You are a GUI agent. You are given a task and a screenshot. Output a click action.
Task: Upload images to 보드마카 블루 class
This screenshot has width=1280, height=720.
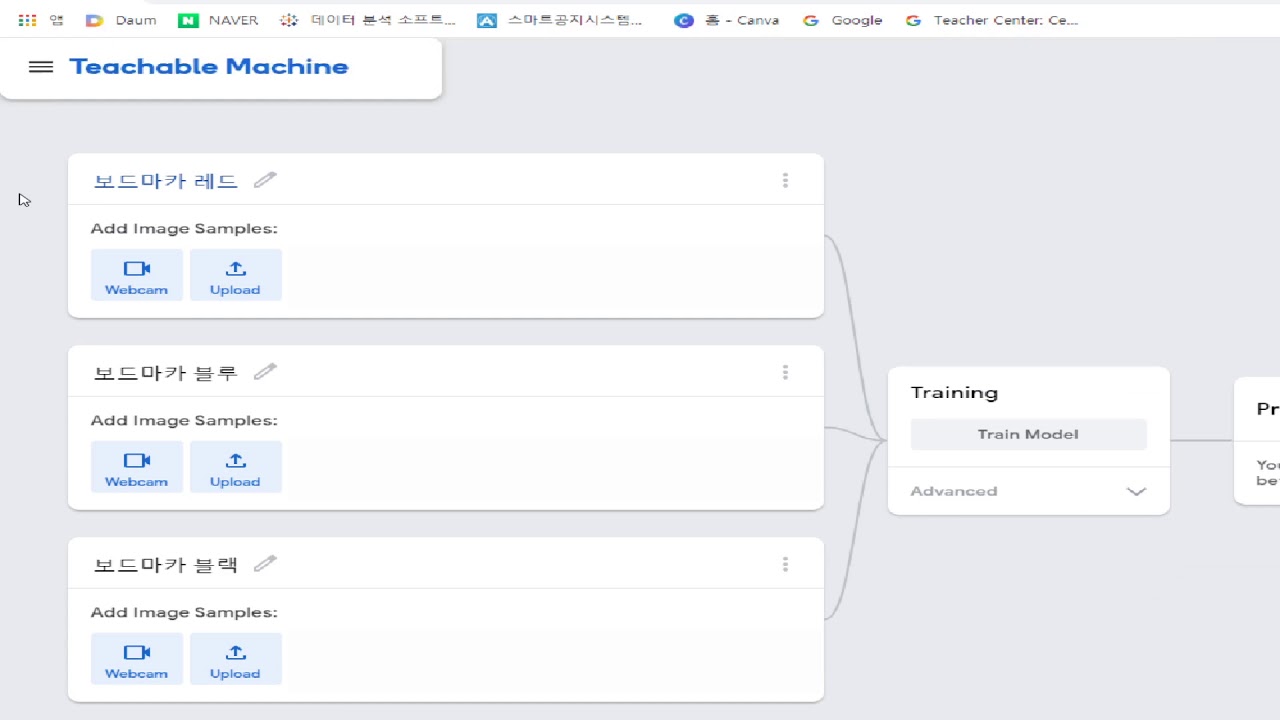pyautogui.click(x=235, y=467)
